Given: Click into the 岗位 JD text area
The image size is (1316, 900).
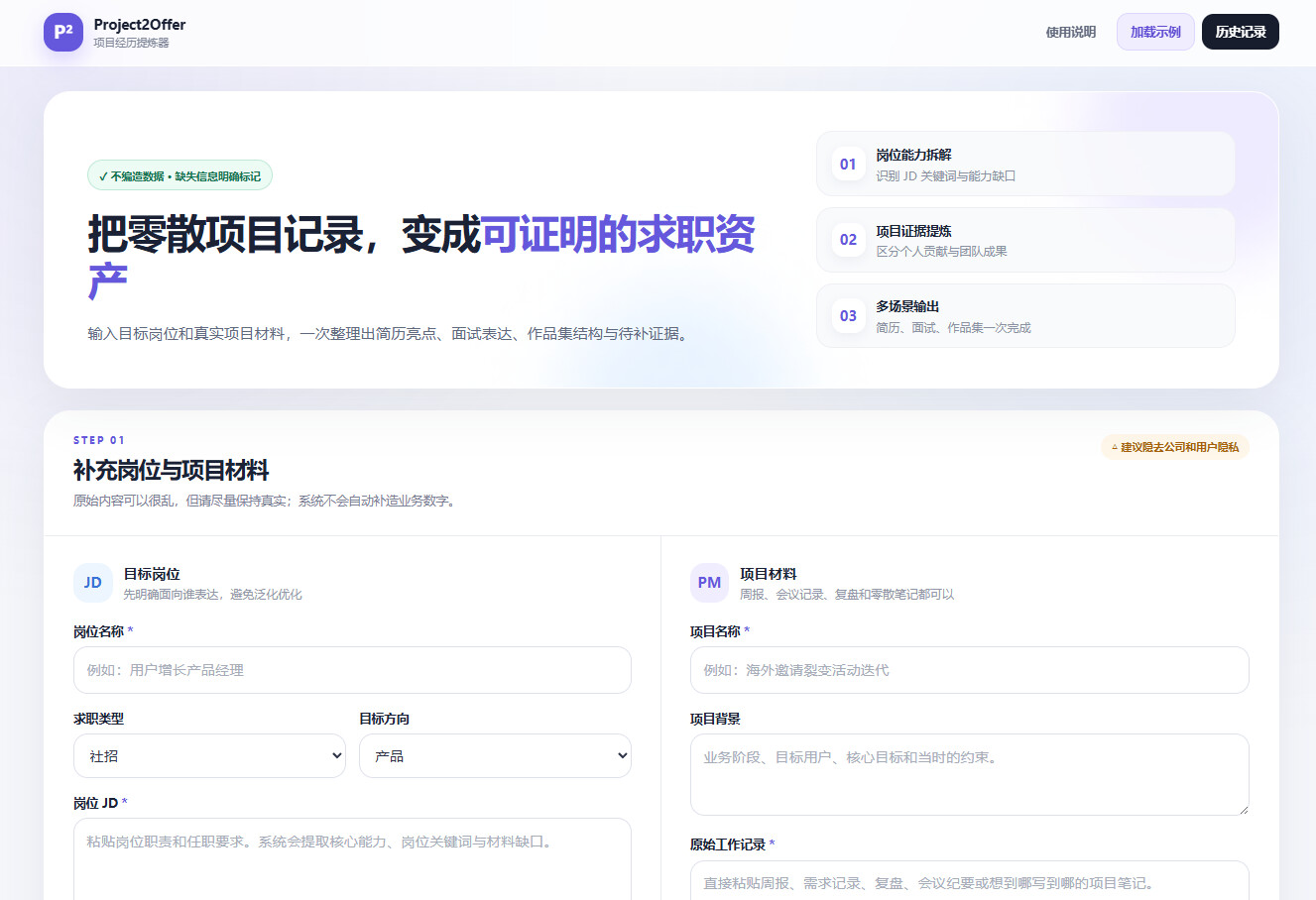Looking at the screenshot, I should (x=352, y=858).
